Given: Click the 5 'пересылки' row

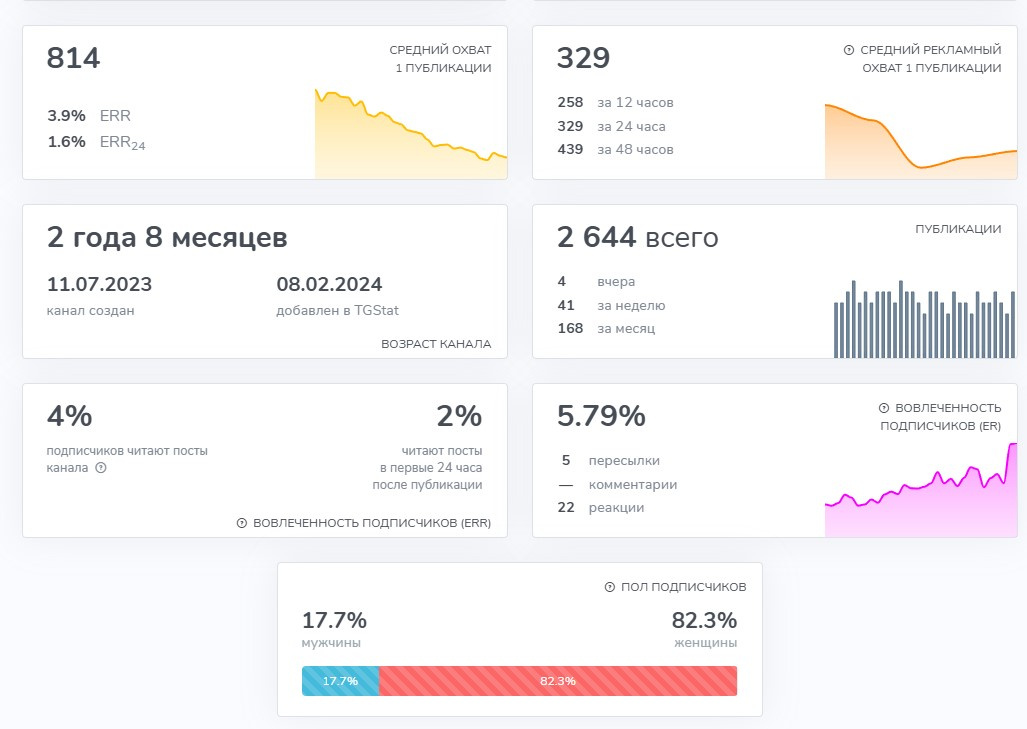Looking at the screenshot, I should [x=610, y=460].
